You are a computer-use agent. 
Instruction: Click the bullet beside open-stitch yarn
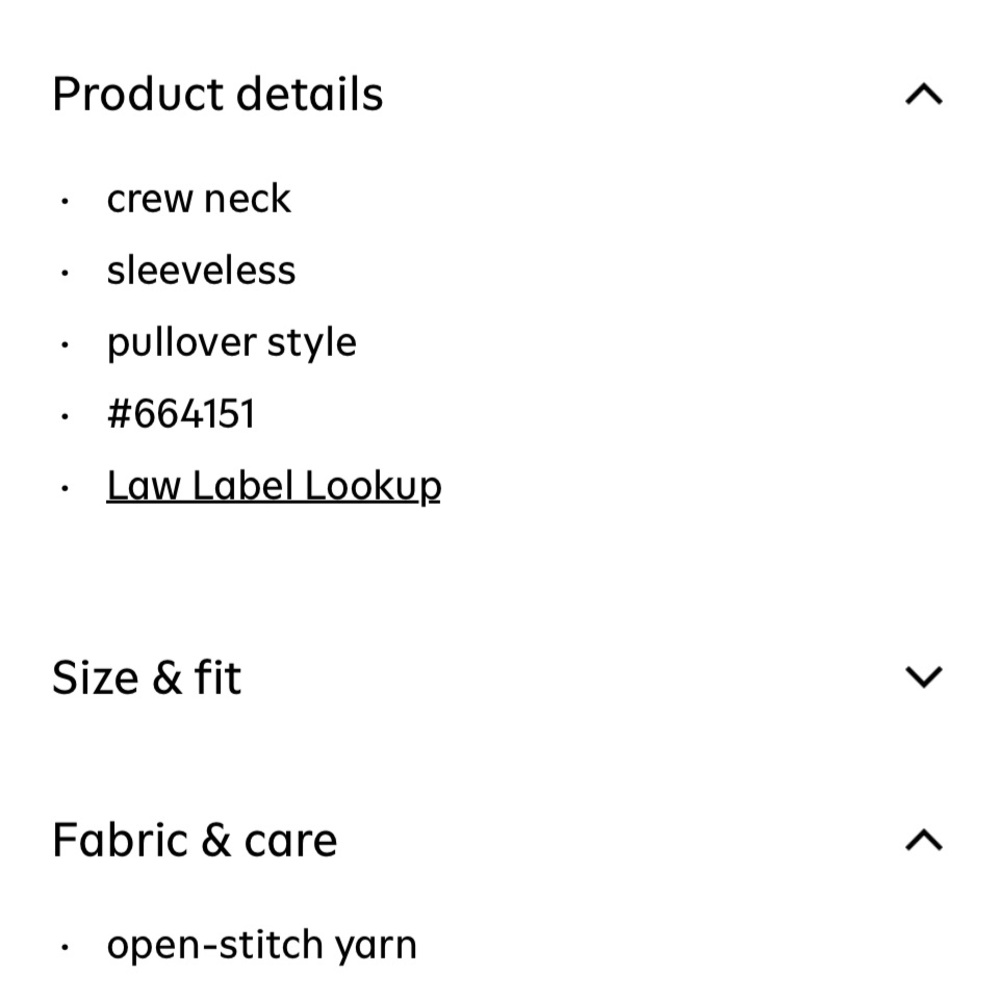click(64, 948)
